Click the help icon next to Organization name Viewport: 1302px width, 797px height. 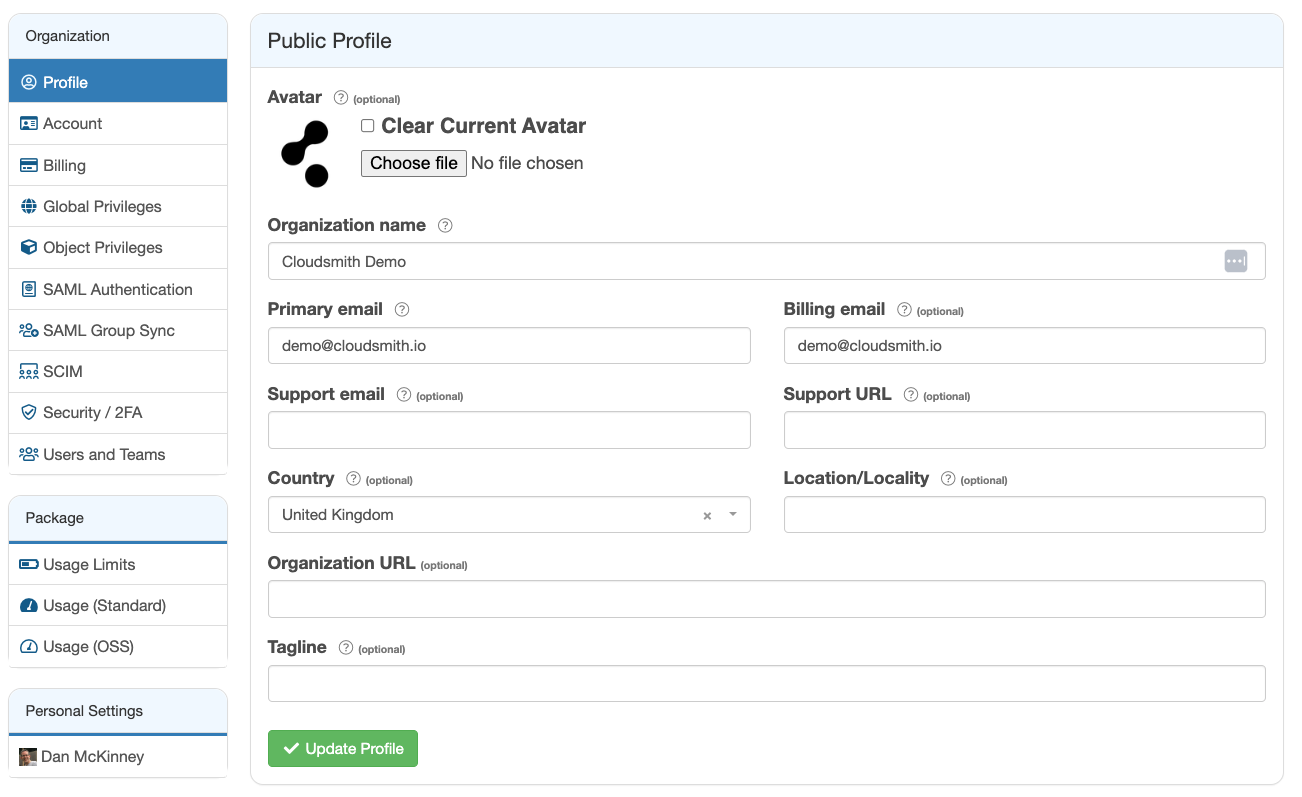(445, 226)
